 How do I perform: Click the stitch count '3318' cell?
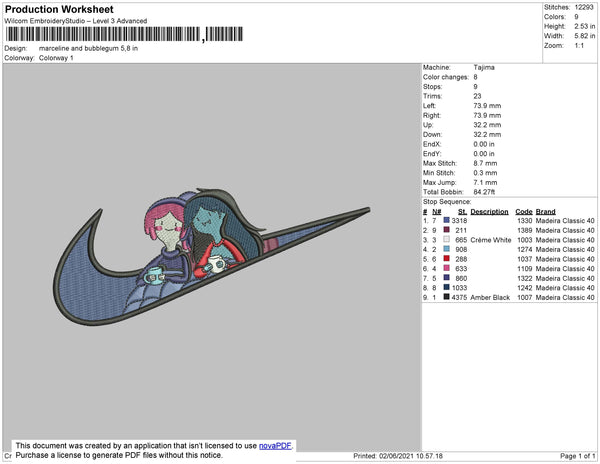tap(459, 221)
